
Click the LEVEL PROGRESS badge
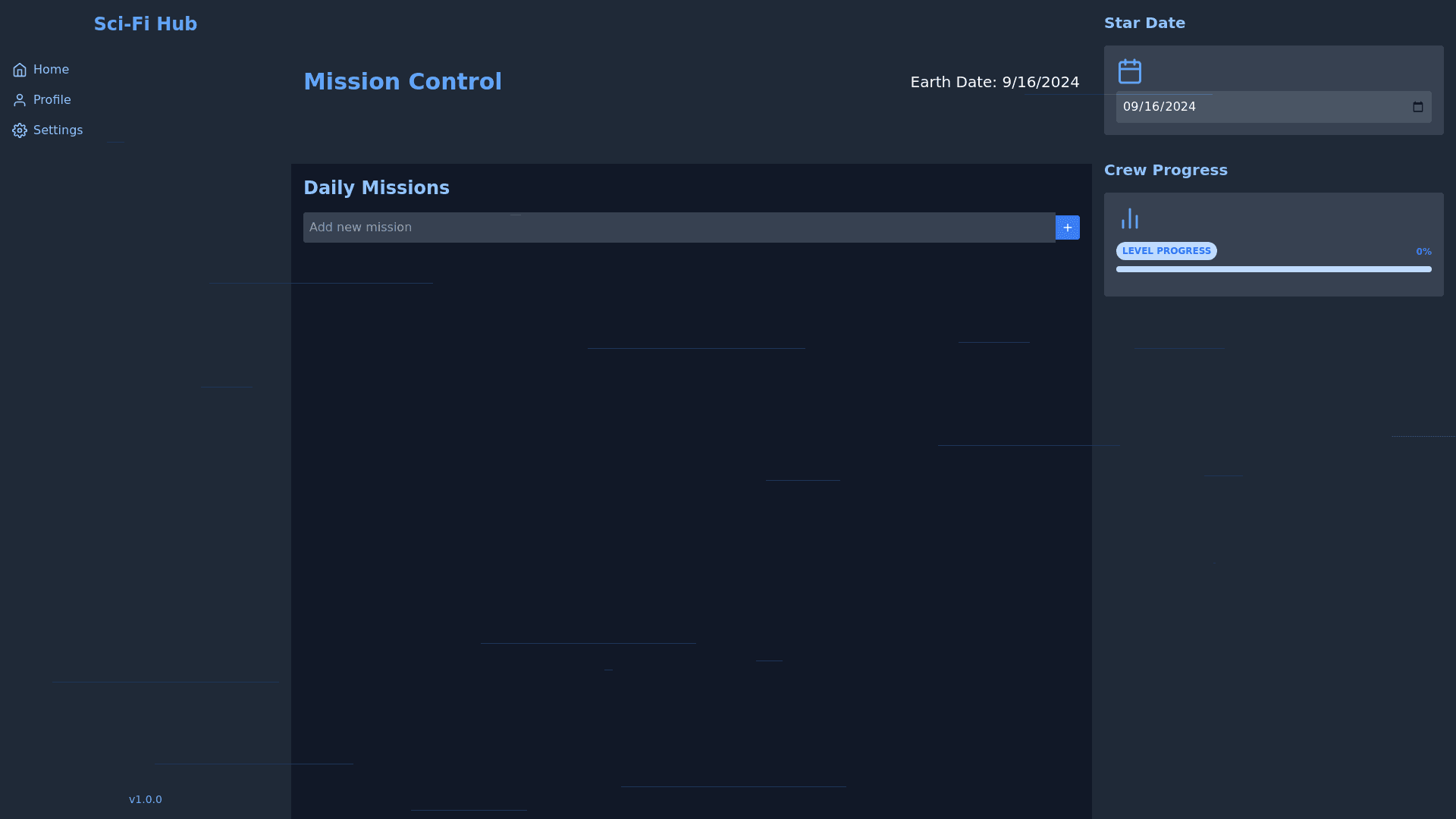[1166, 251]
